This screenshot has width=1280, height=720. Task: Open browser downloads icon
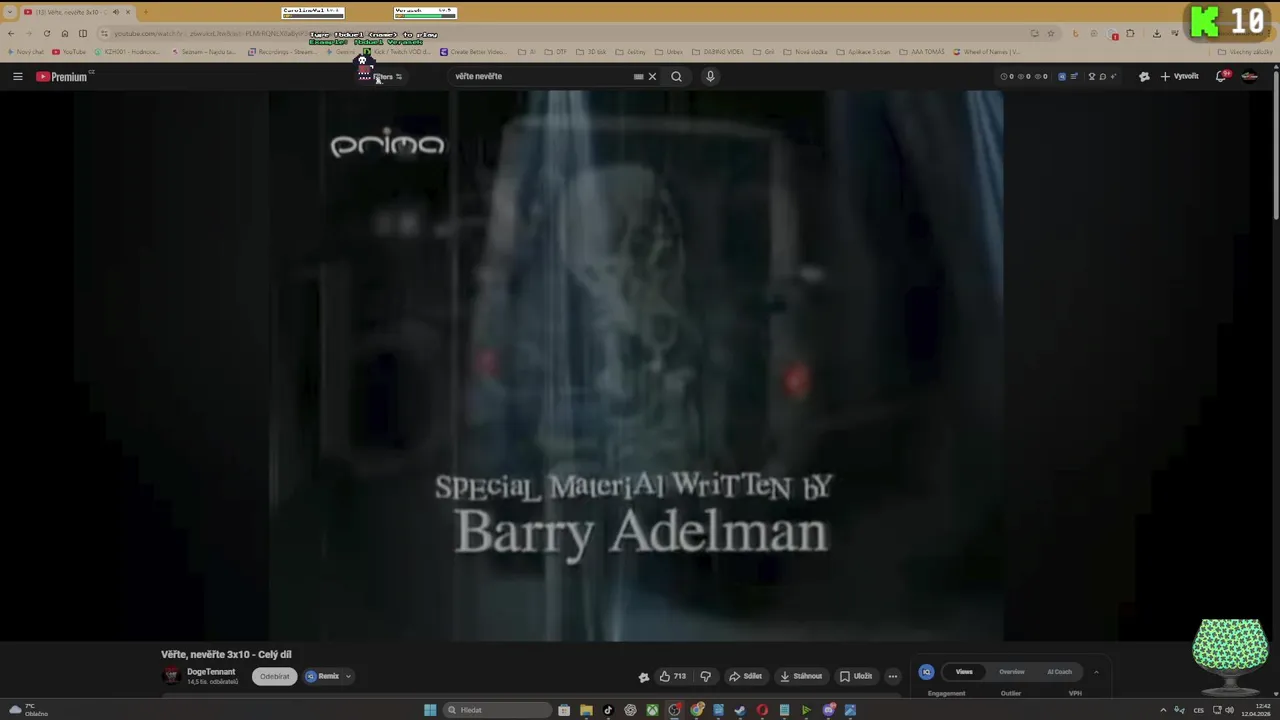click(x=1157, y=33)
